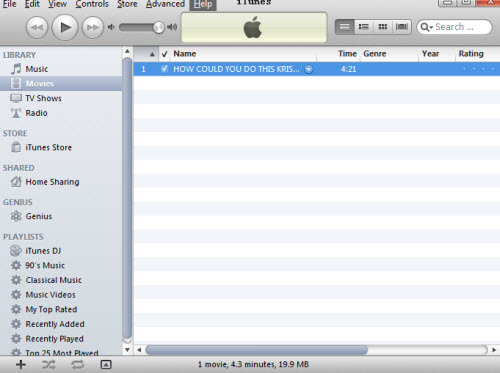Select Music in the Library sidebar

[61, 69]
